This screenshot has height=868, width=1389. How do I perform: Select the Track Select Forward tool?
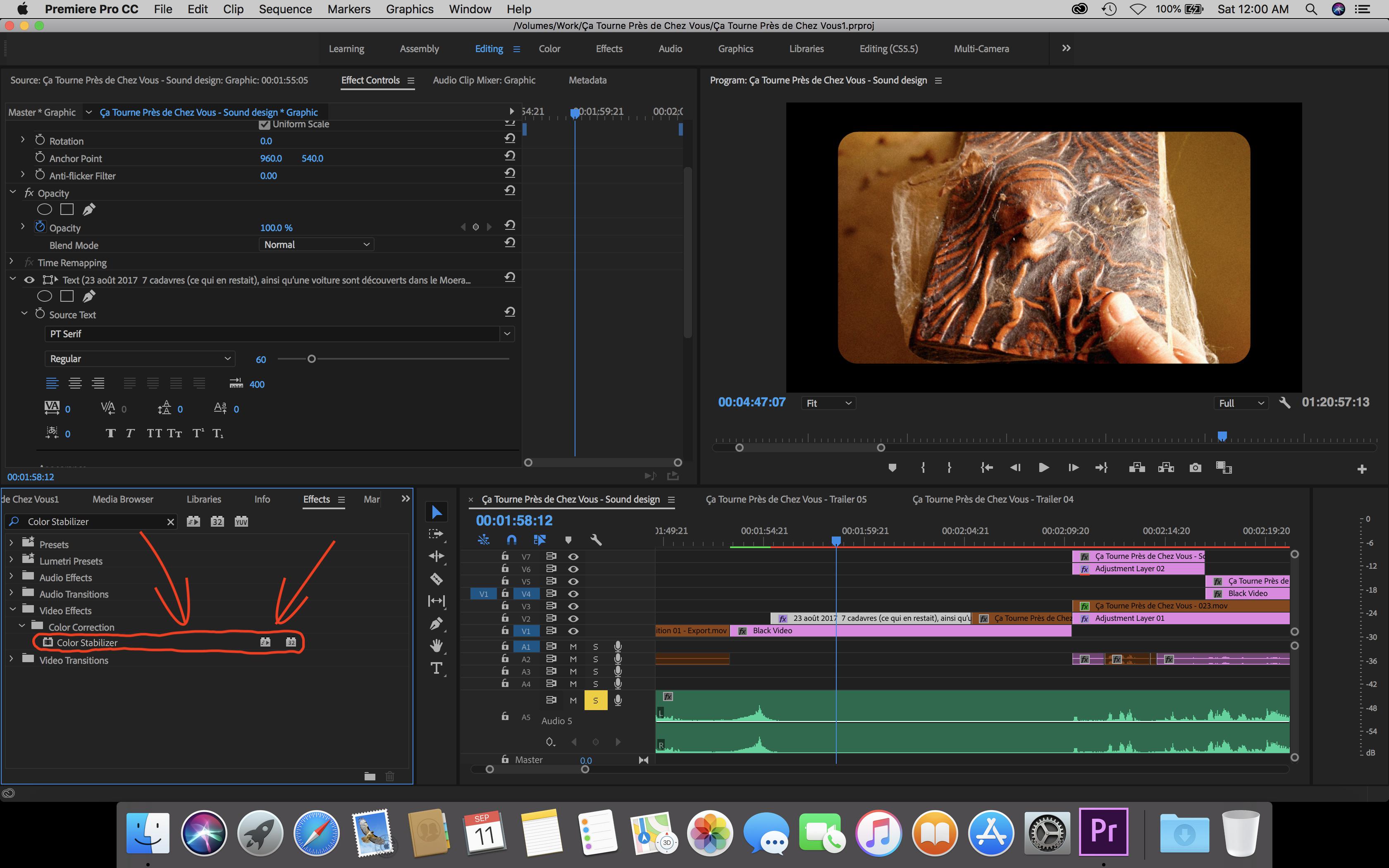437,533
